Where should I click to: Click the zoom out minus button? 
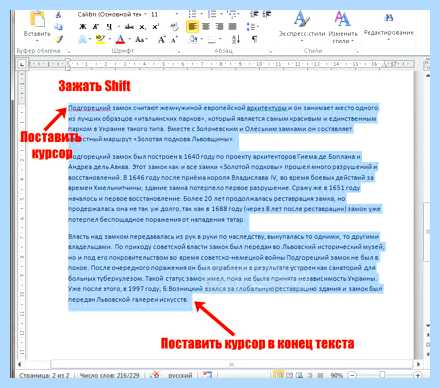coord(353,376)
